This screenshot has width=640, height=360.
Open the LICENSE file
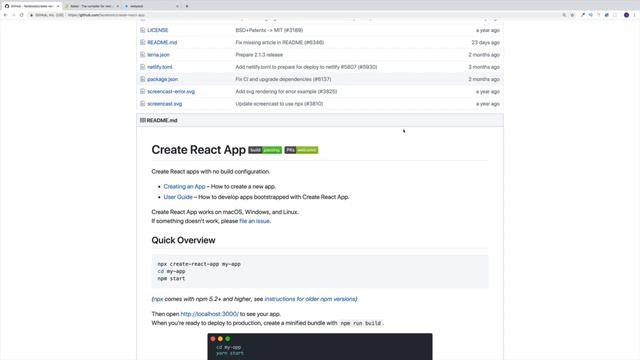click(158, 30)
